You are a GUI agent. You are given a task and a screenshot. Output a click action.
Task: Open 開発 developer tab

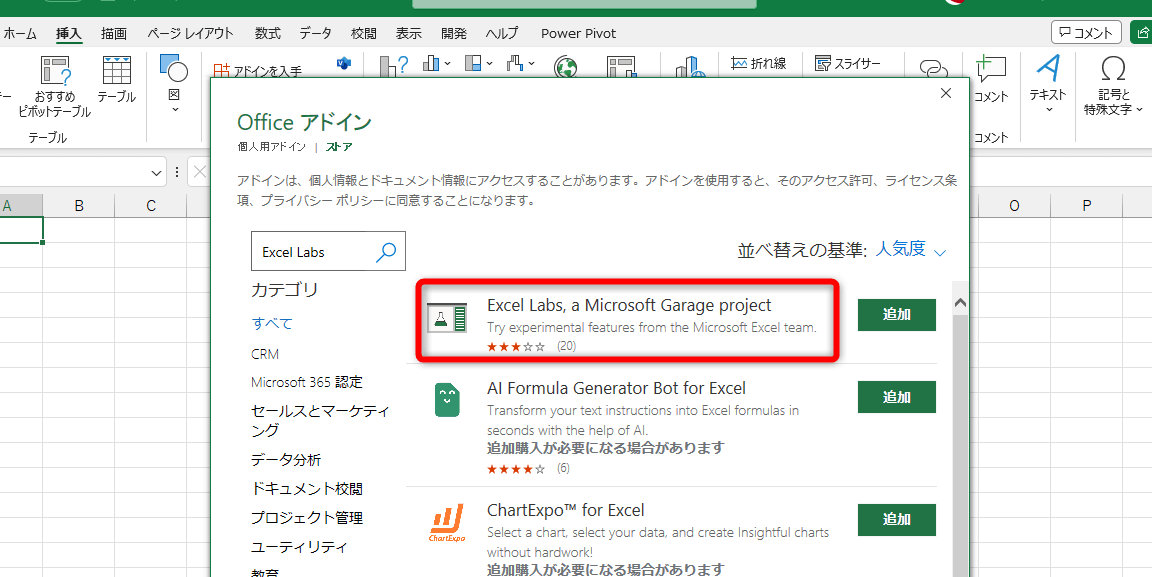pyautogui.click(x=454, y=33)
